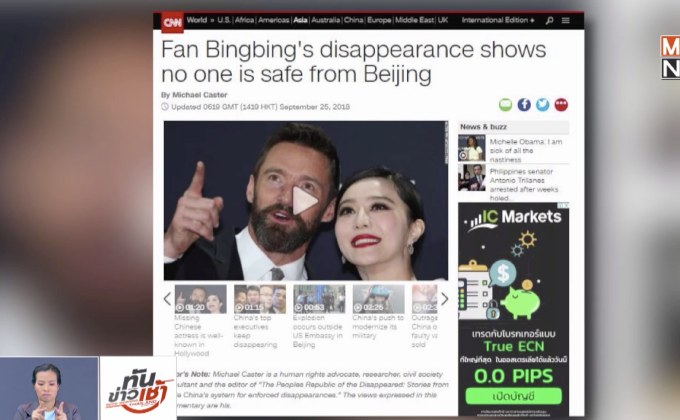This screenshot has width=680, height=420.
Task: Expand the International Edition selector
Action: coord(498,20)
